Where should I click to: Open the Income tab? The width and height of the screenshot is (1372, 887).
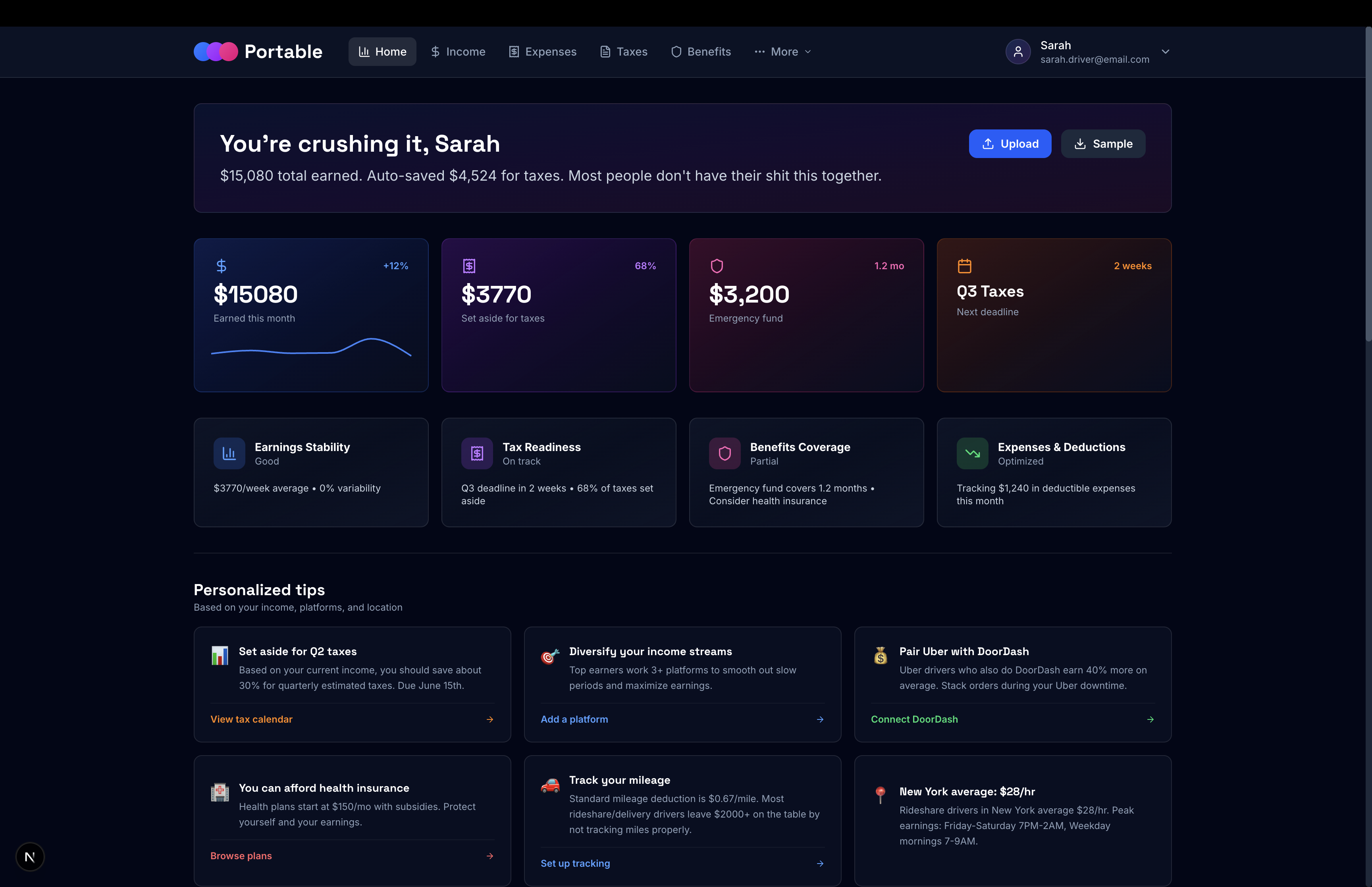coord(458,52)
